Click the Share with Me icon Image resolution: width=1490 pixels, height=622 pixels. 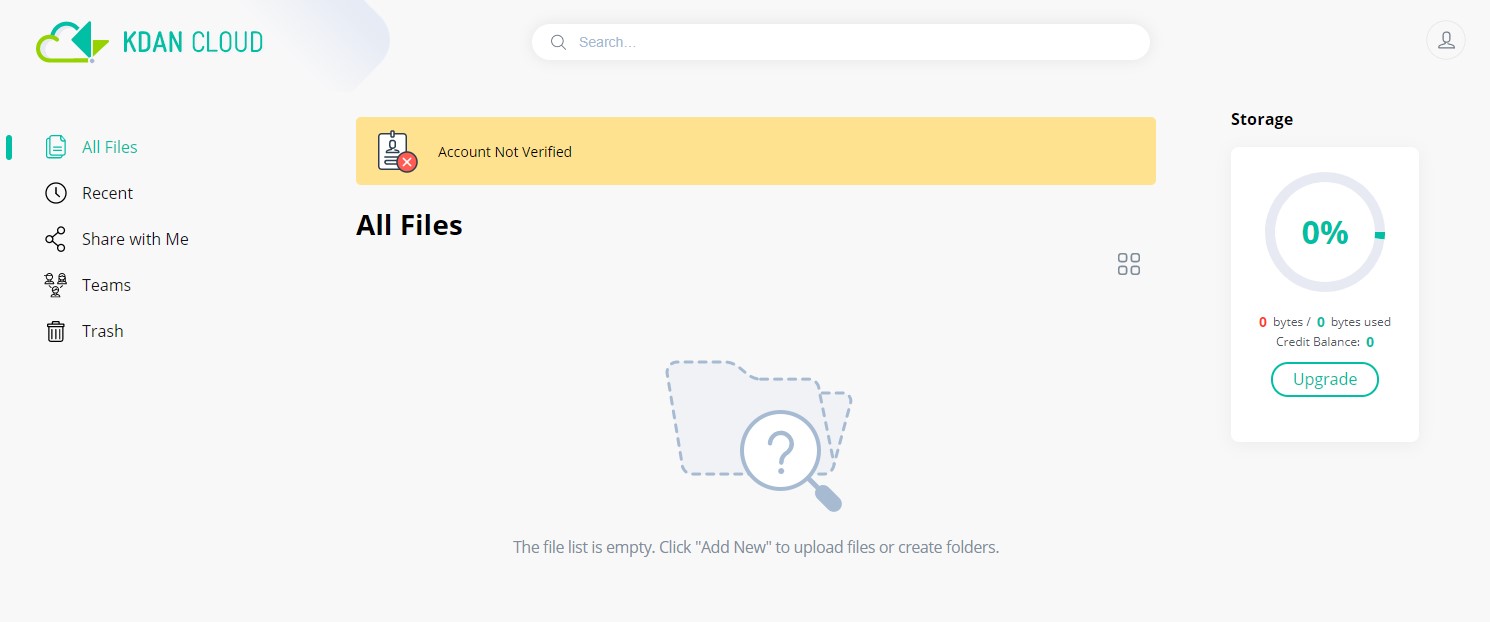point(56,239)
